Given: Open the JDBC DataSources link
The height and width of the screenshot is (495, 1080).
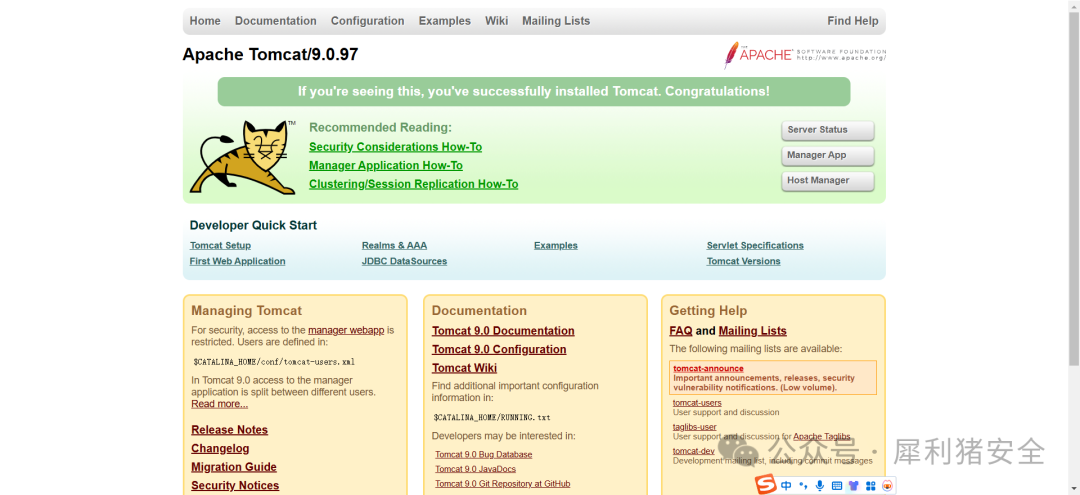Looking at the screenshot, I should pyautogui.click(x=404, y=261).
